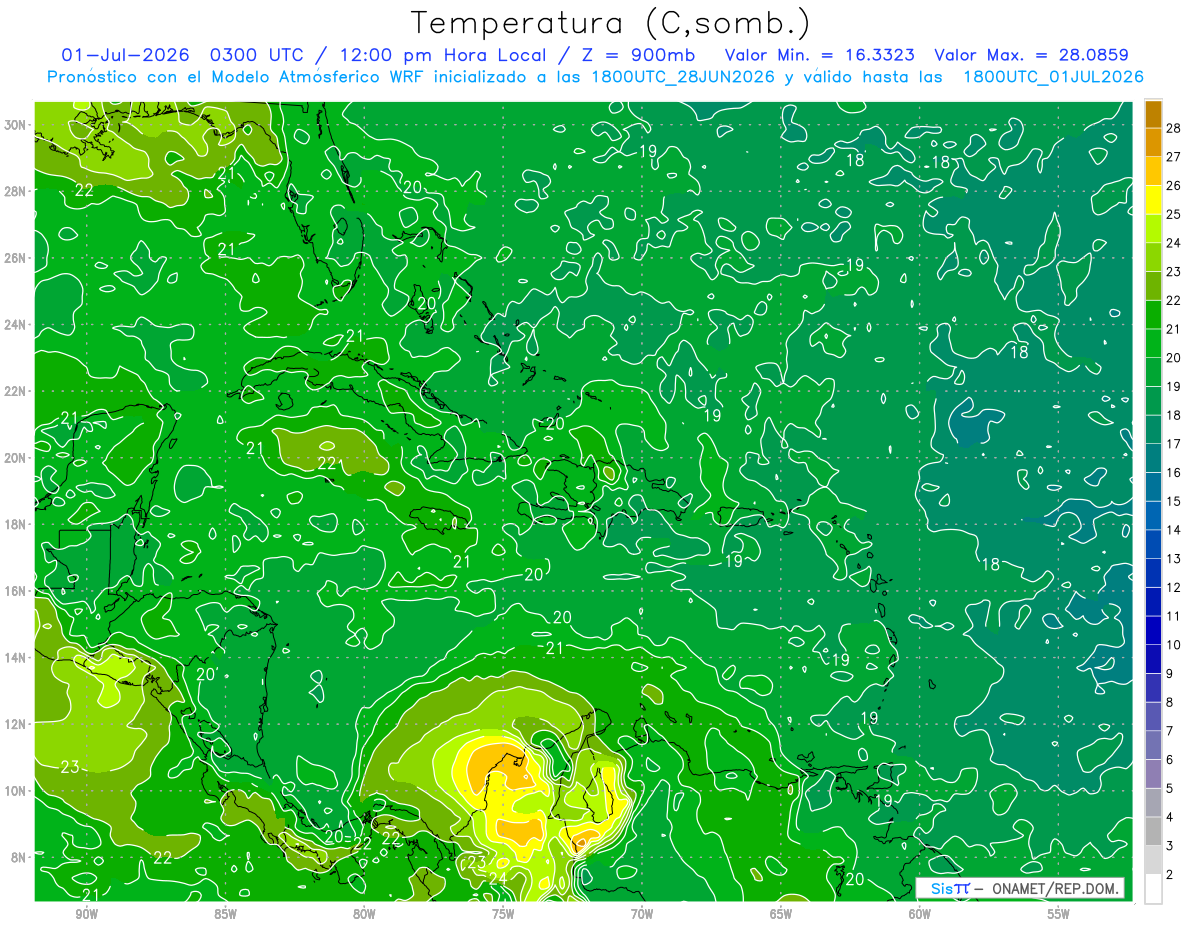
Task: Click legend scale value 12
Action: [1174, 588]
